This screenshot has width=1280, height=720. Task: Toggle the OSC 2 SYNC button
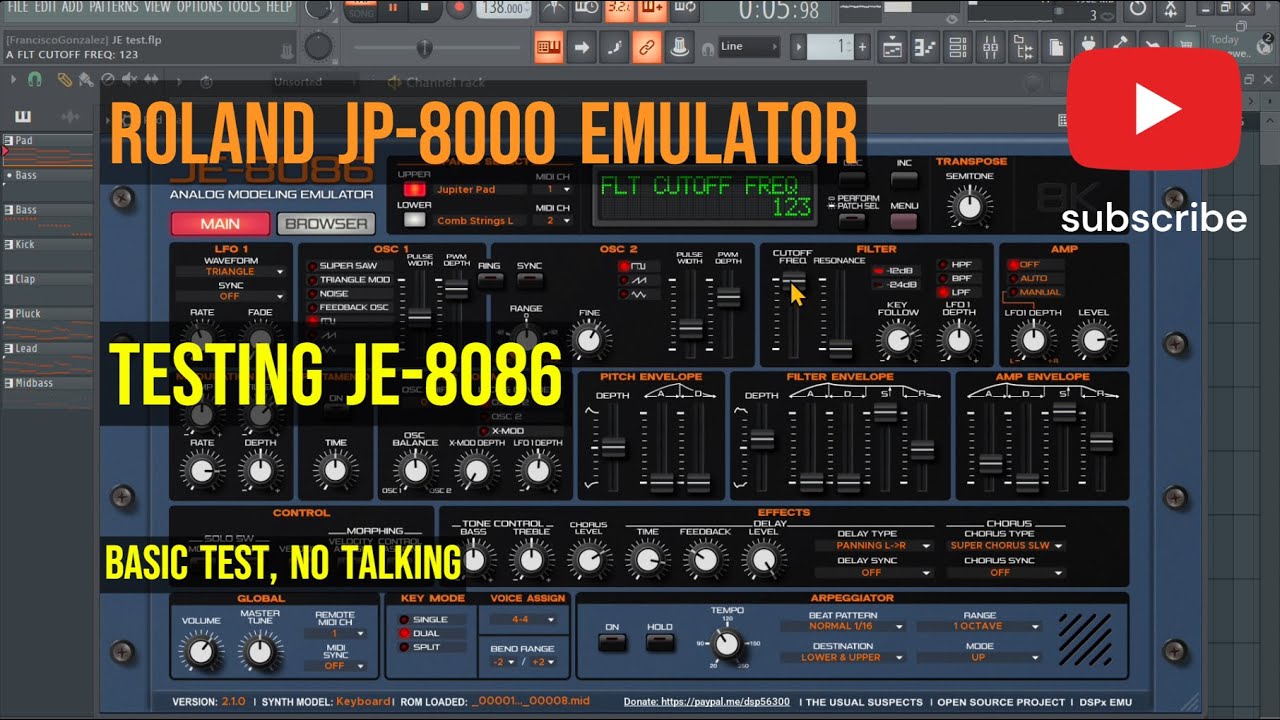[529, 280]
